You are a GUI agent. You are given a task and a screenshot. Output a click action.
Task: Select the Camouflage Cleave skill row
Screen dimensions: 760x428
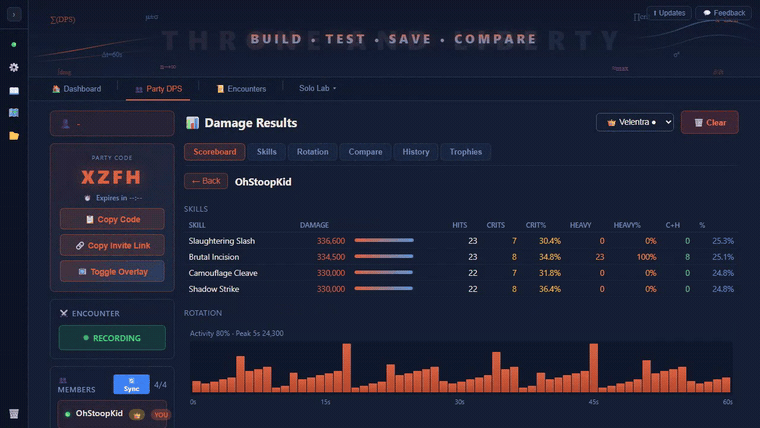point(461,273)
